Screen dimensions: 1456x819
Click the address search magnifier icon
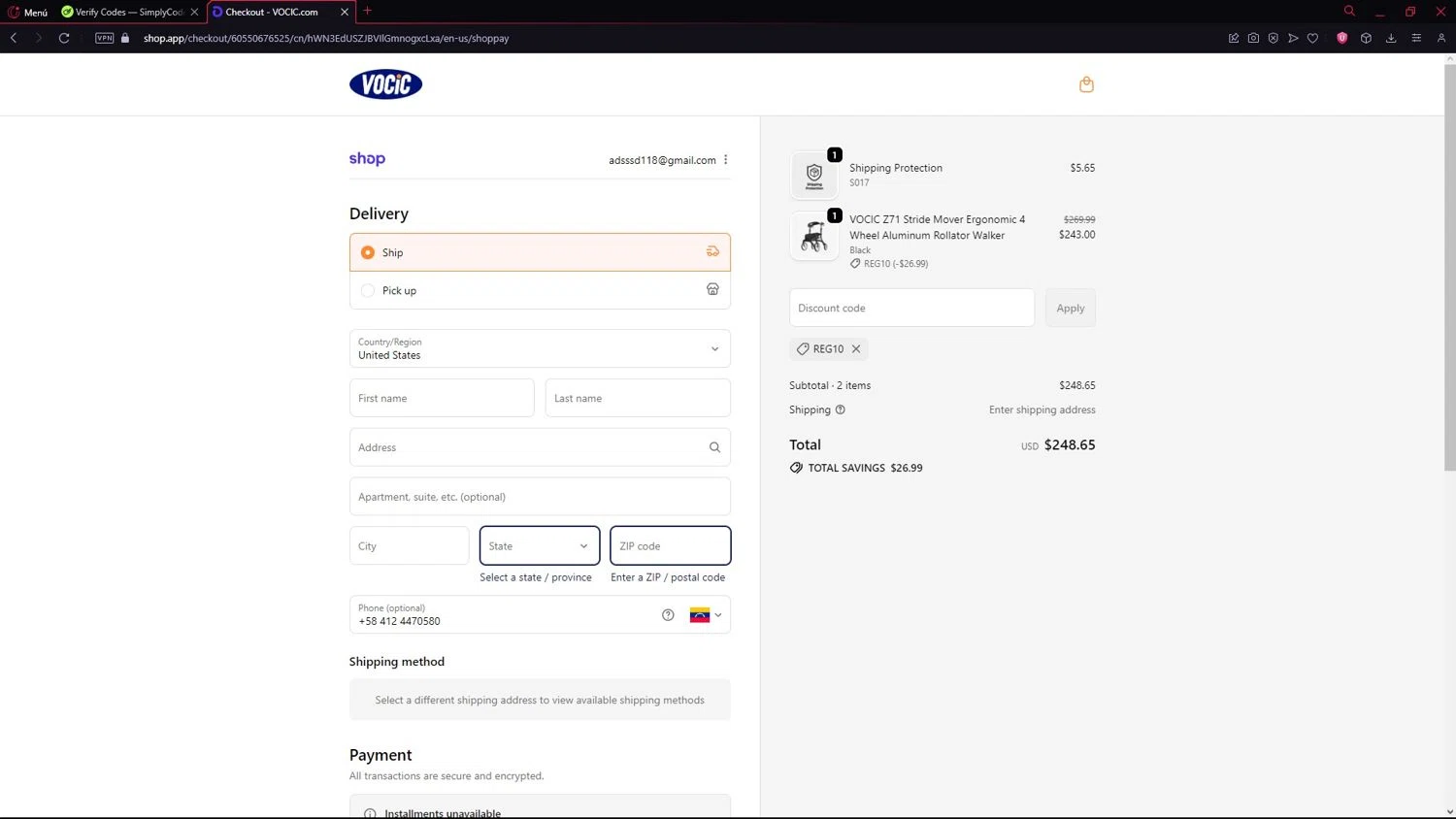pos(714,447)
